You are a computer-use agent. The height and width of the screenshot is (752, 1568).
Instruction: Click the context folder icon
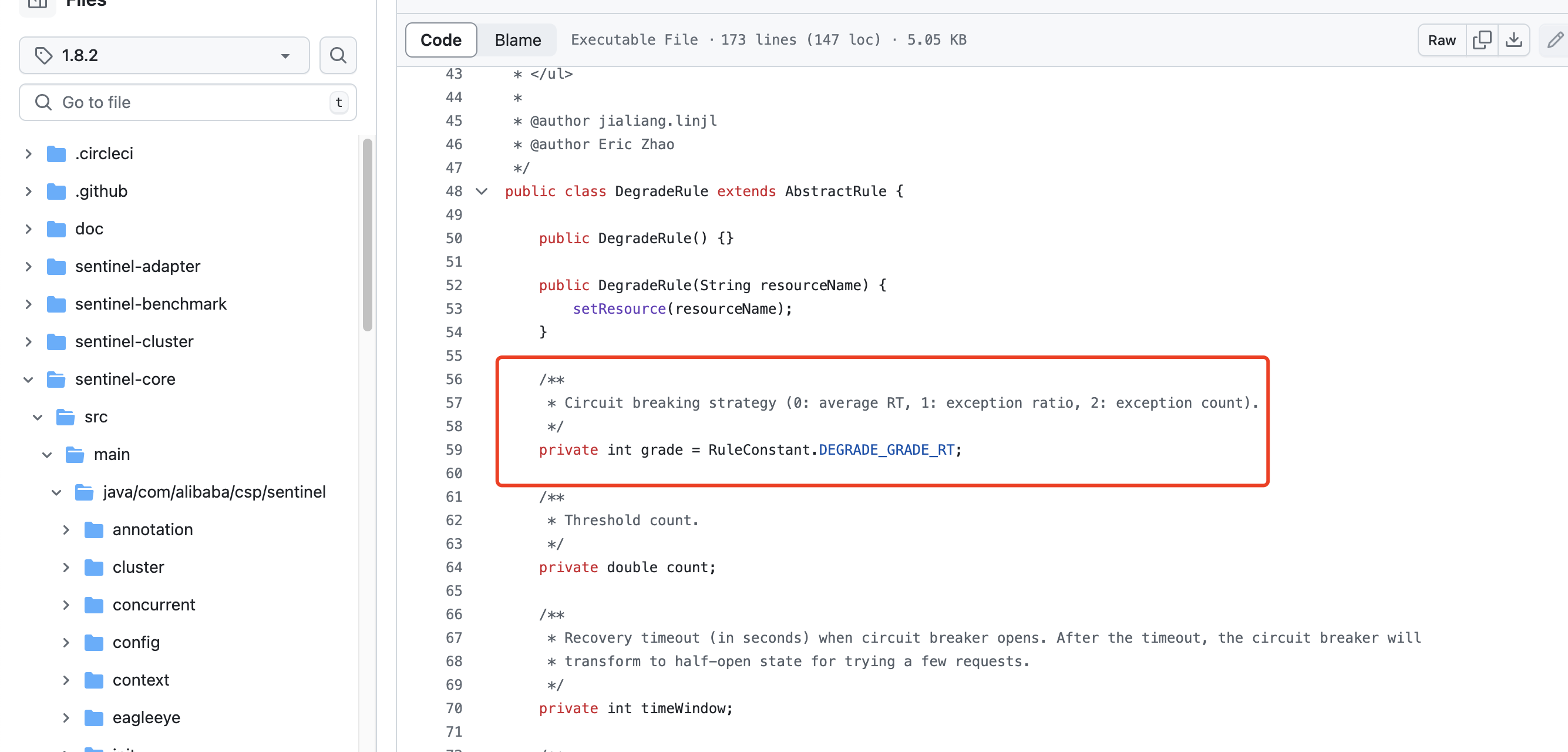[94, 680]
